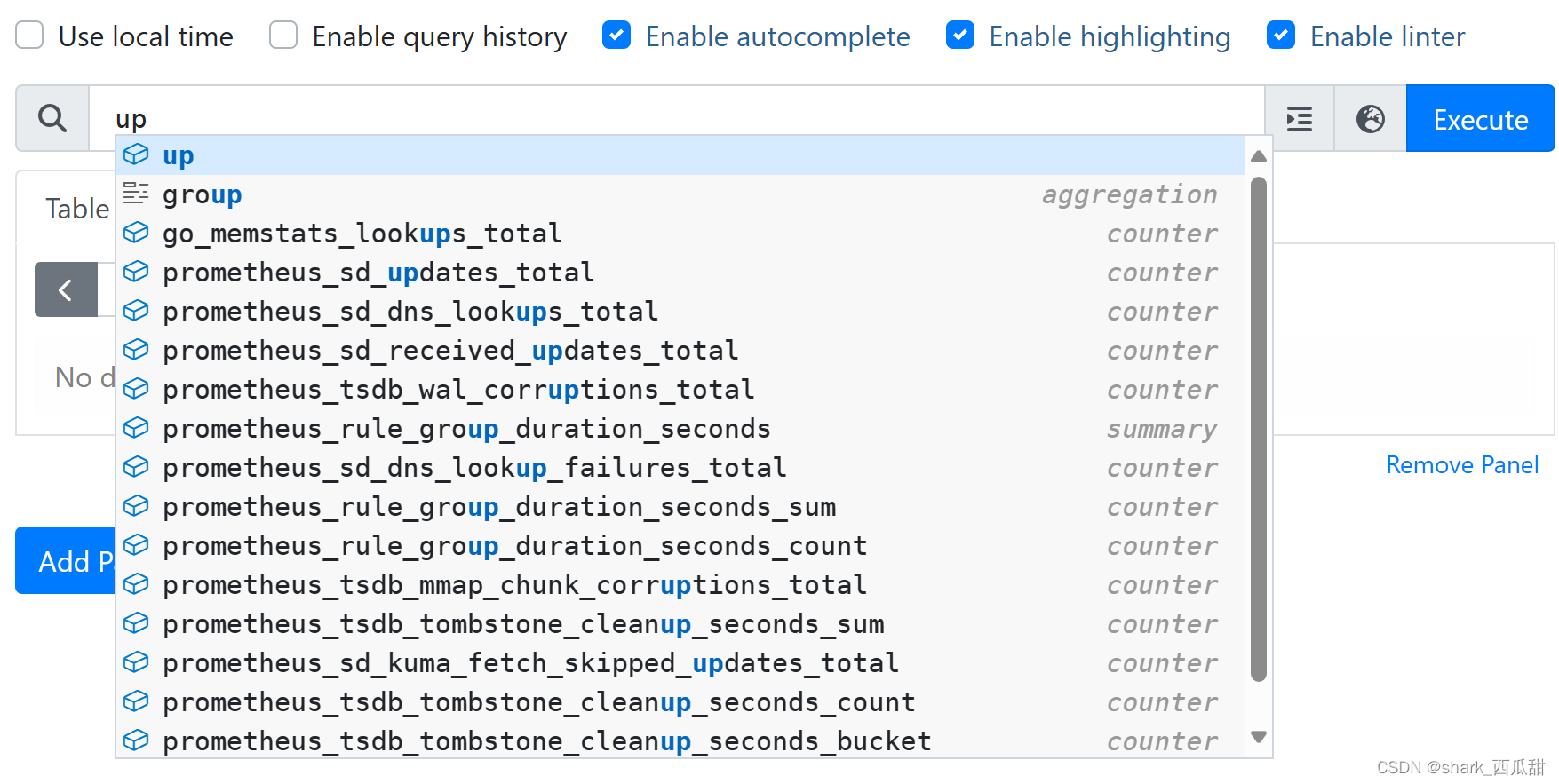
Task: Click cube icon beside prometheus_sd_kuma_fetch_skipped_updates_total
Action: [x=136, y=662]
